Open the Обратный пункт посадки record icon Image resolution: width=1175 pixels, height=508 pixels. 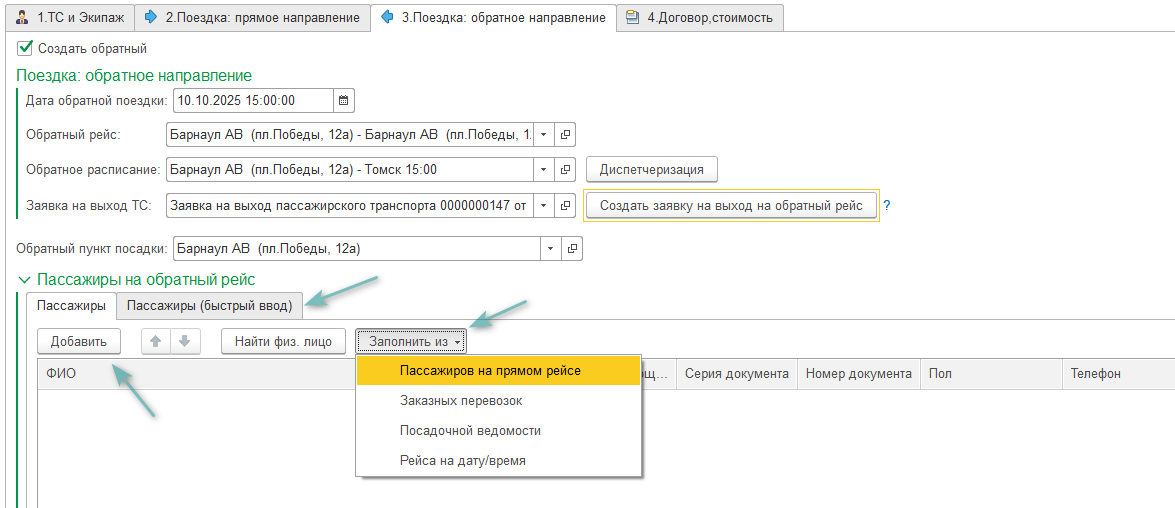point(571,248)
